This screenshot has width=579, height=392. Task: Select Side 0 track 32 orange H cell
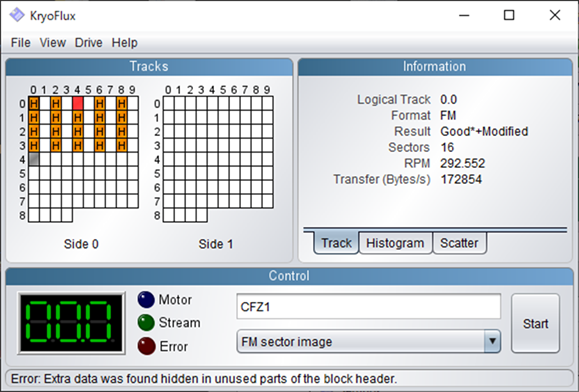56,145
